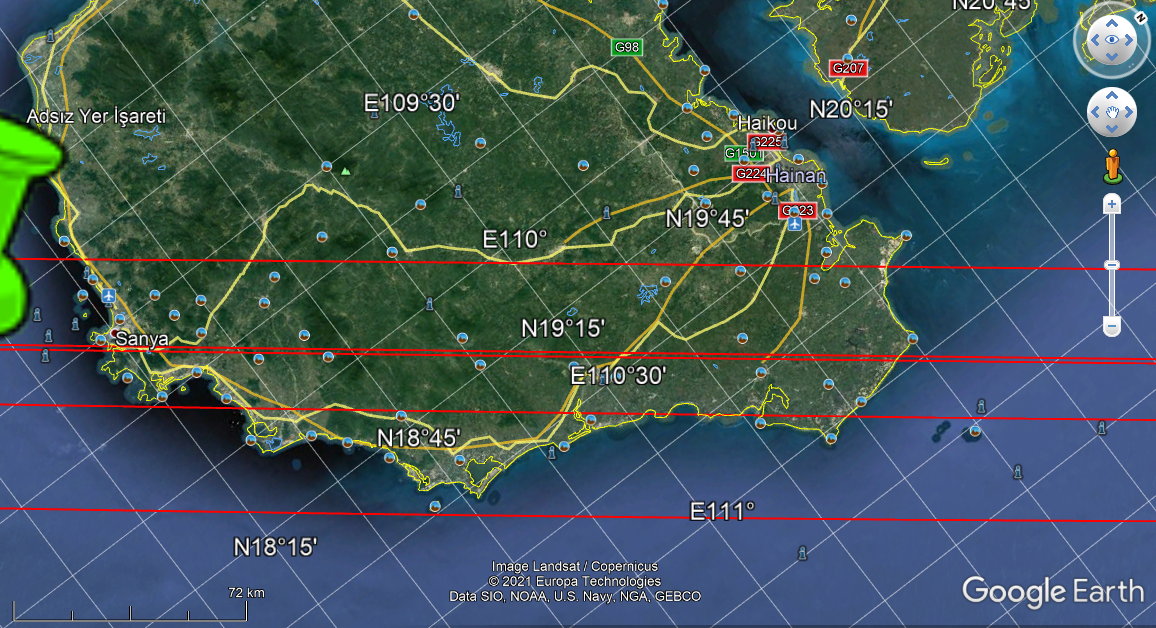Click the '© 2021 Europa Technologies' attribution text
This screenshot has width=1156, height=628.
point(574,581)
